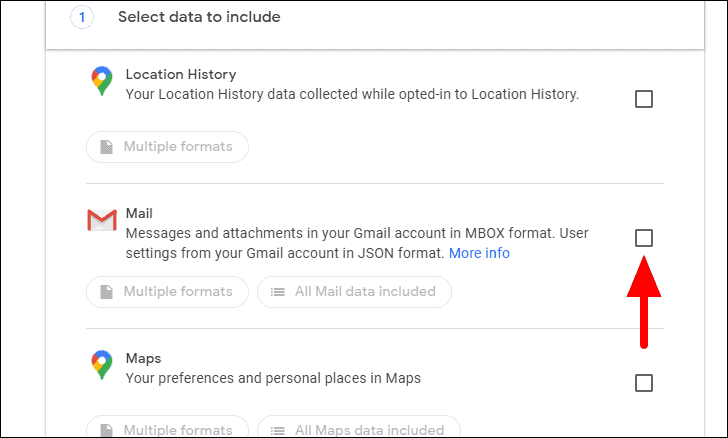This screenshot has height=438, width=728.
Task: Open All Mail data included selector
Action: click(x=354, y=292)
